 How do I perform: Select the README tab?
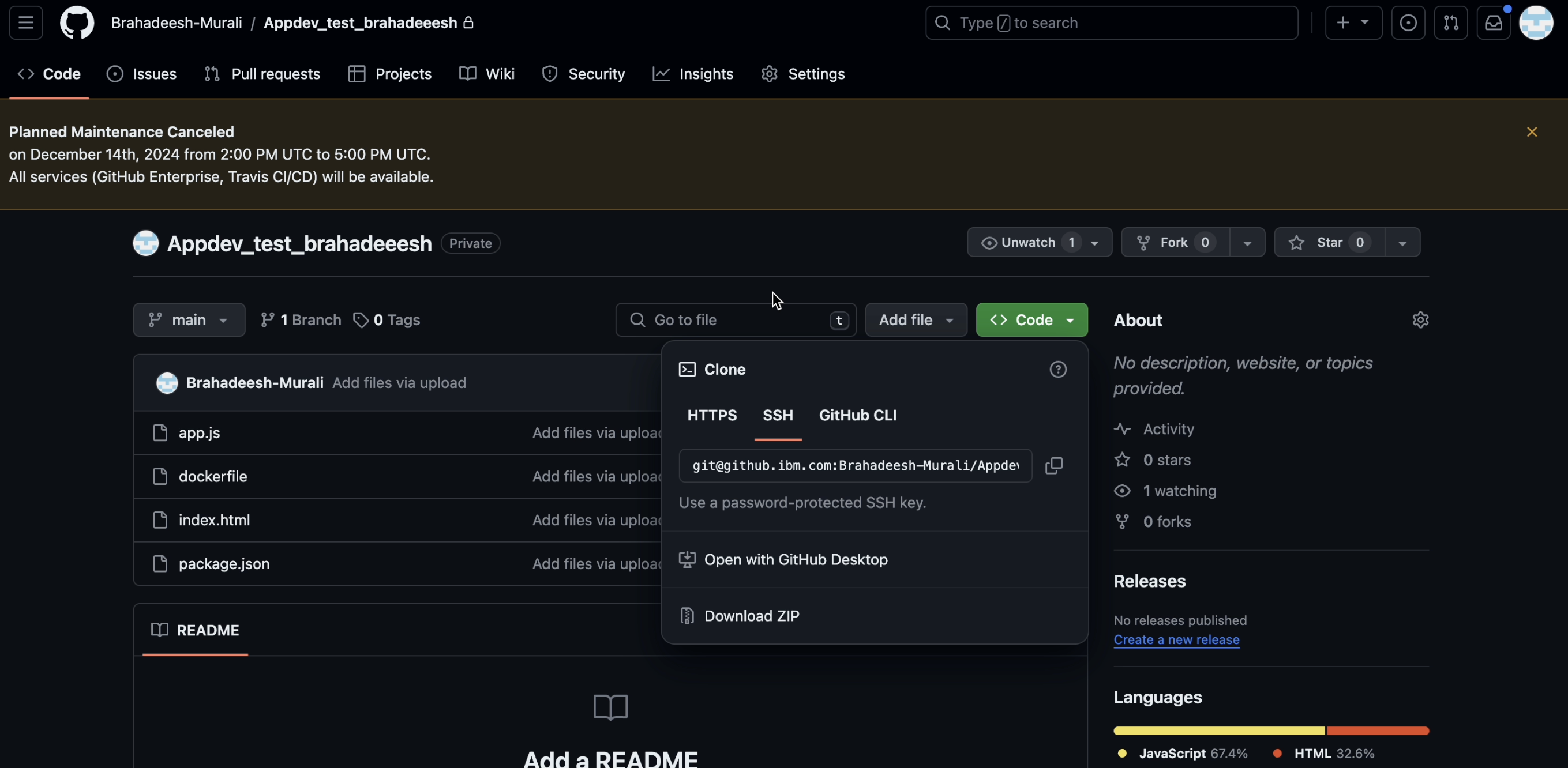coord(195,630)
